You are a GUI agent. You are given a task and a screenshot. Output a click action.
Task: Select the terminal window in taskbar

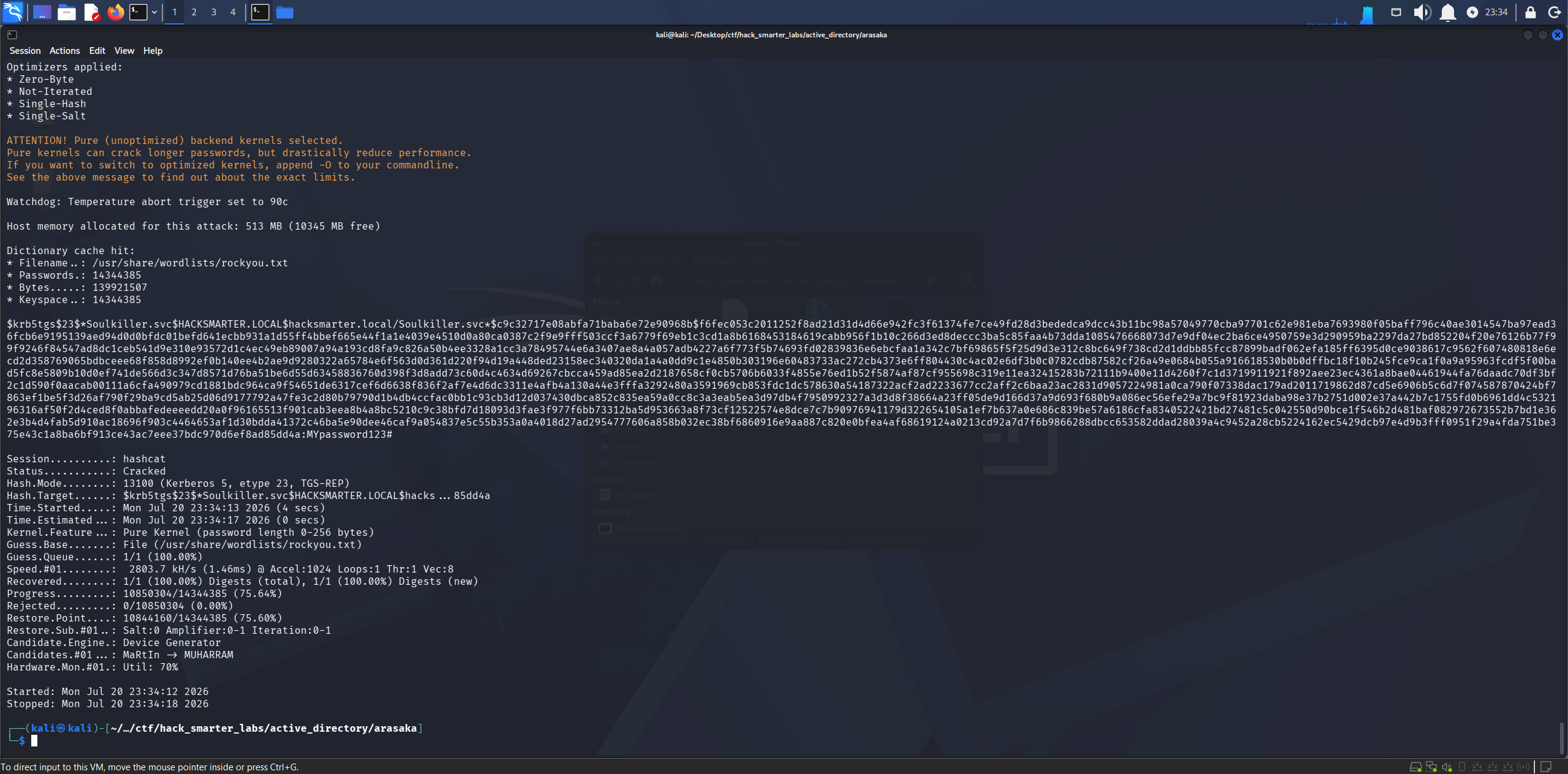pyautogui.click(x=260, y=12)
